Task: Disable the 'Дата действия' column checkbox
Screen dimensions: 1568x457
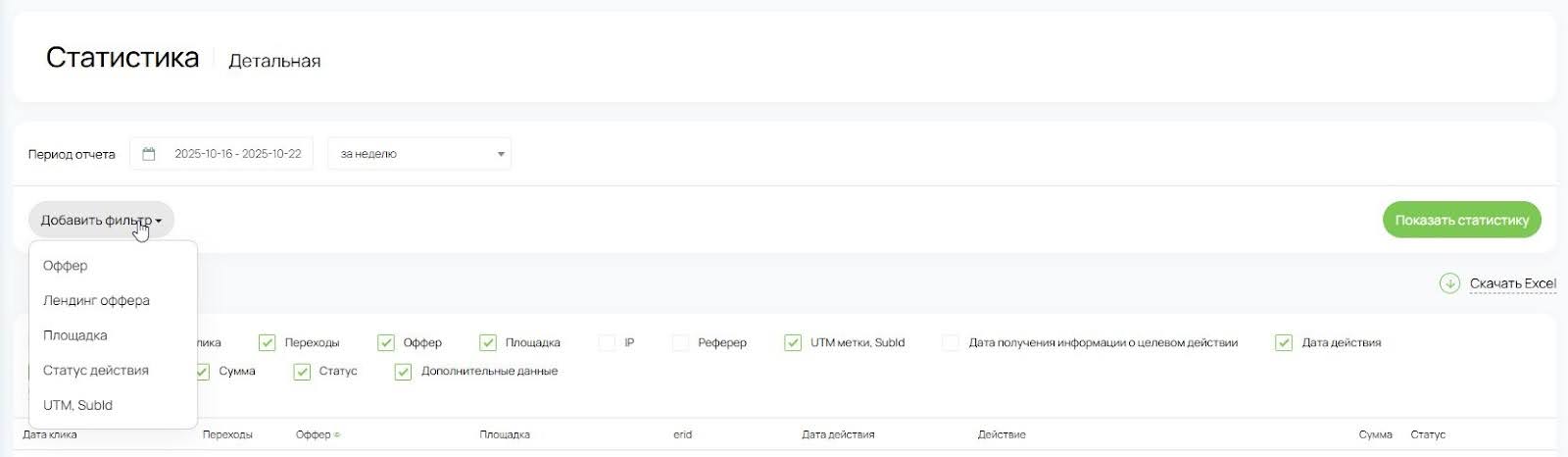Action: point(1284,342)
